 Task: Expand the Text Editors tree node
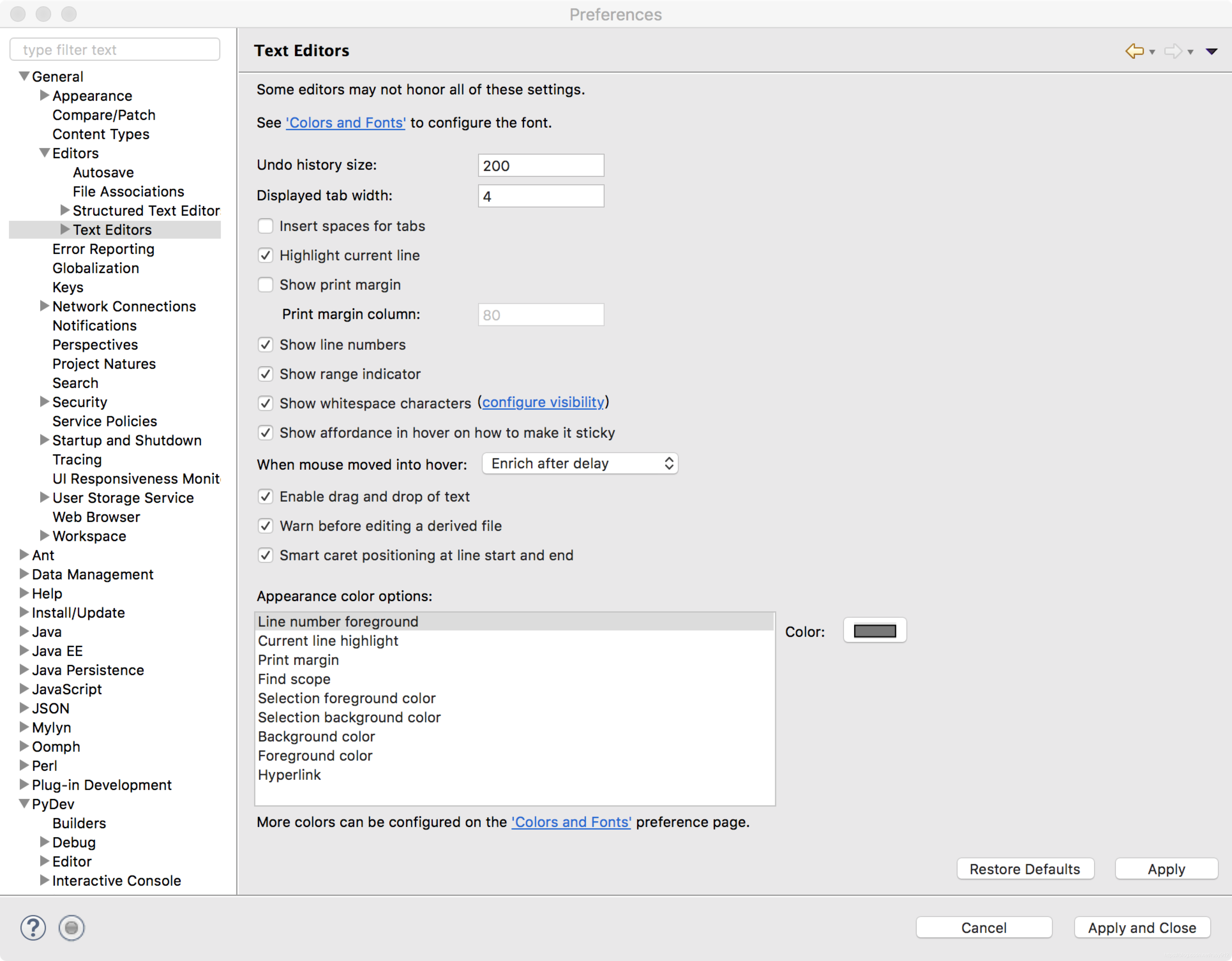[65, 229]
